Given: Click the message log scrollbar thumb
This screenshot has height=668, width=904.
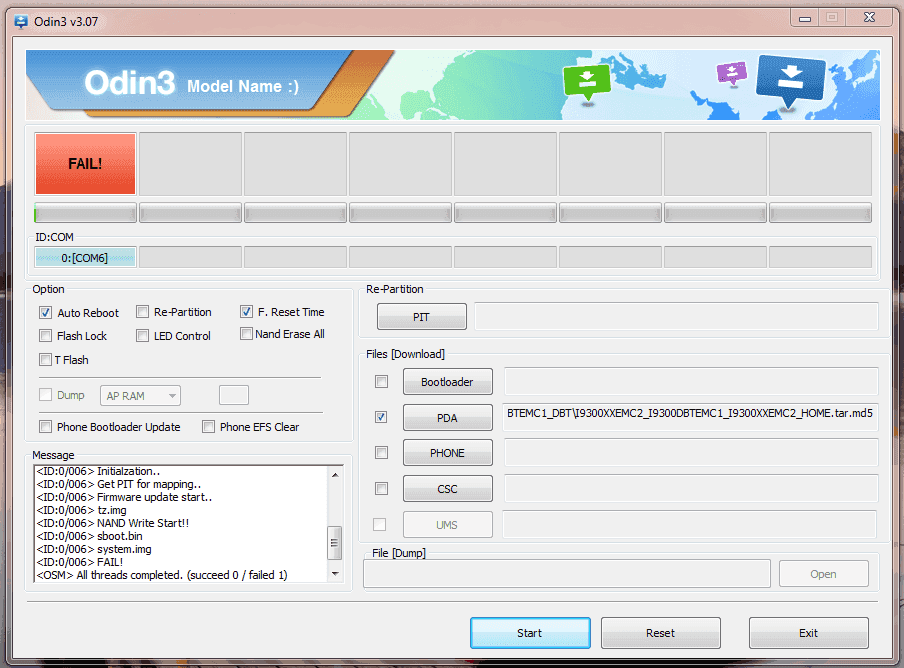Looking at the screenshot, I should (335, 542).
